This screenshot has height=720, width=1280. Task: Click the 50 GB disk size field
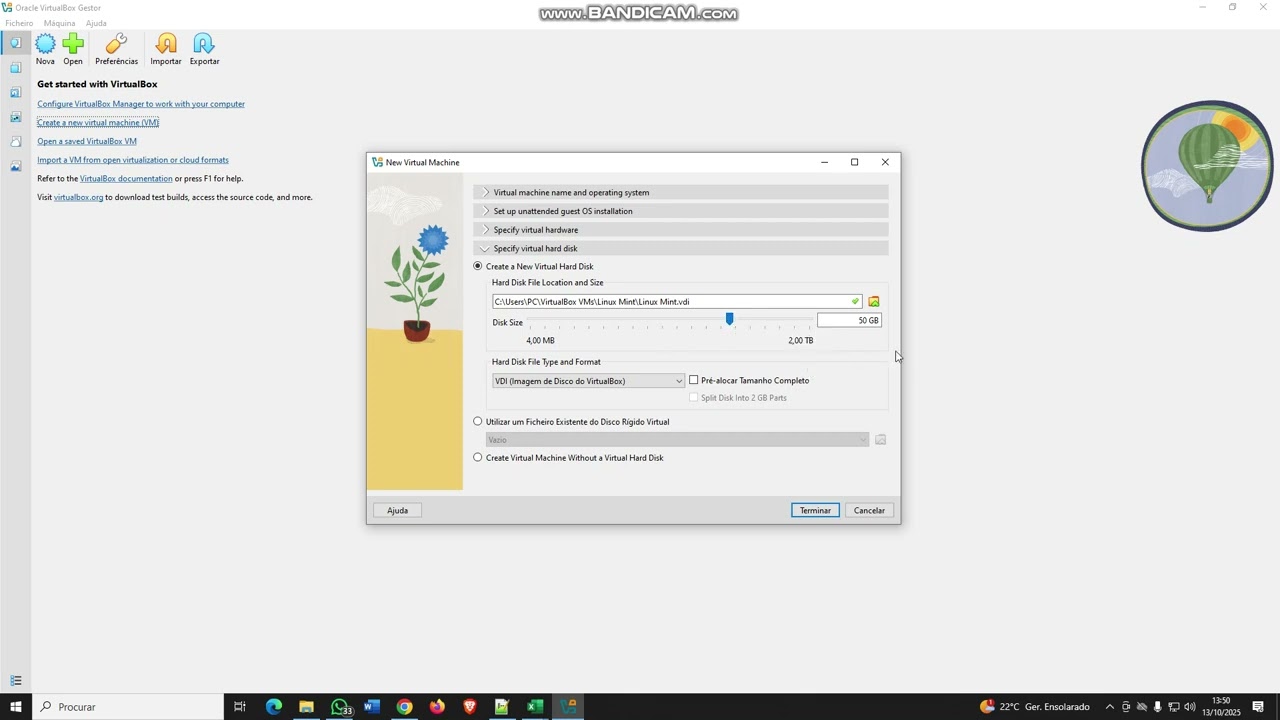(849, 321)
